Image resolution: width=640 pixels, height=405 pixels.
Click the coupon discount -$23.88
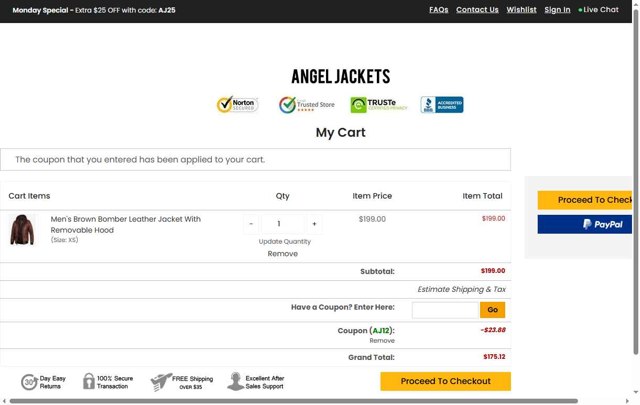click(x=493, y=330)
